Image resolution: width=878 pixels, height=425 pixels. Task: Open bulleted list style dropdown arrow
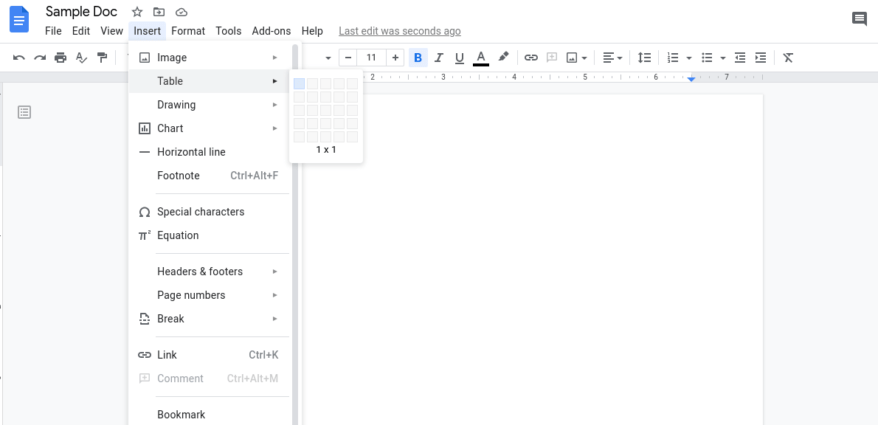(723, 58)
